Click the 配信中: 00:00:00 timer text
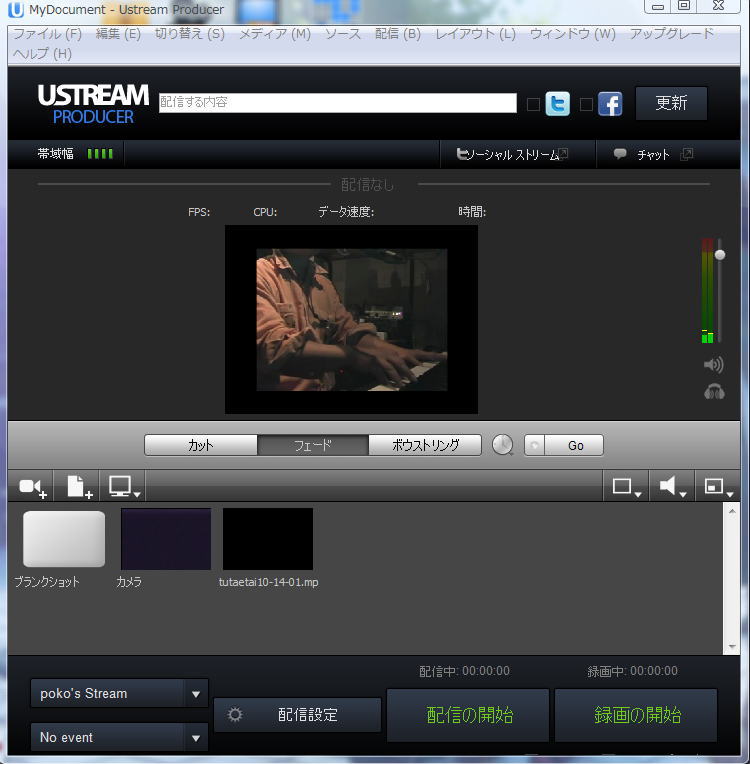 click(x=464, y=671)
